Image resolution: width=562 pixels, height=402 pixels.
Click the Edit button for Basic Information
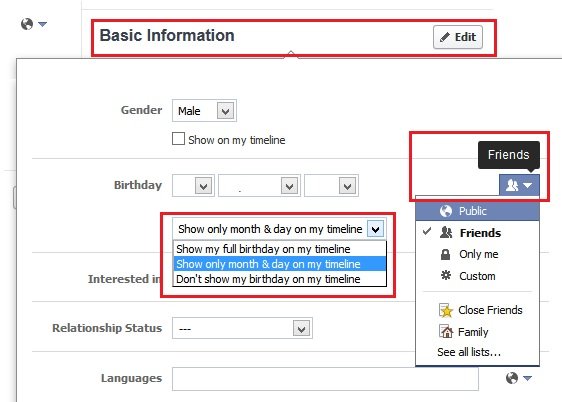458,37
